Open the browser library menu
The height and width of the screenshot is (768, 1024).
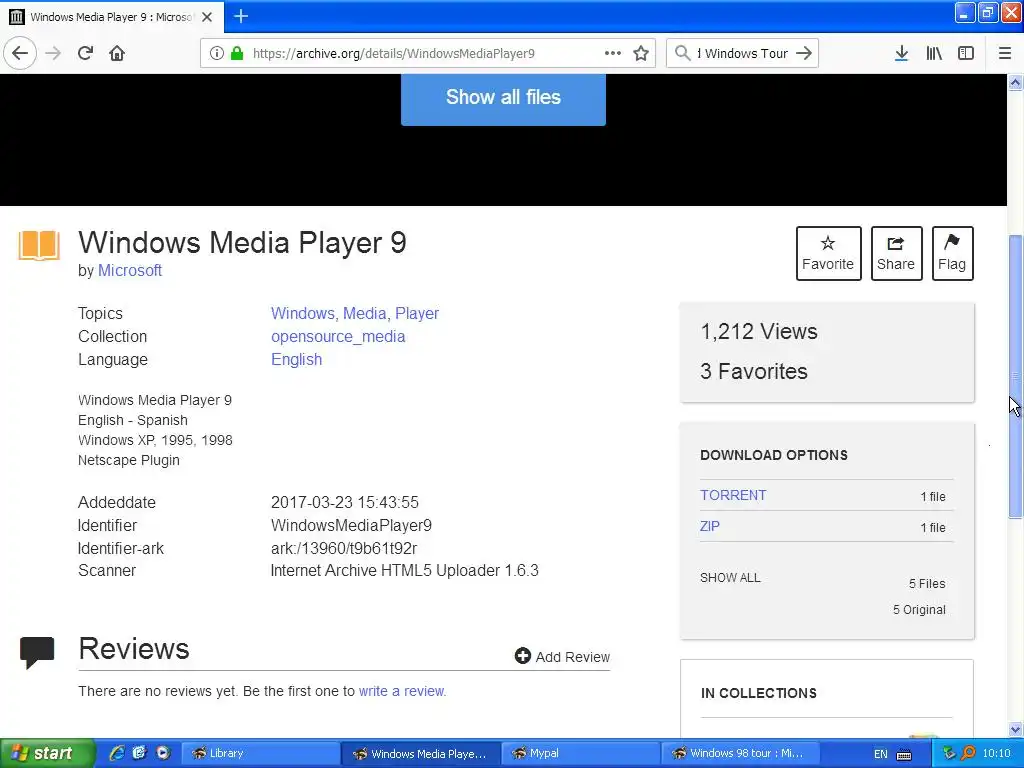click(934, 53)
